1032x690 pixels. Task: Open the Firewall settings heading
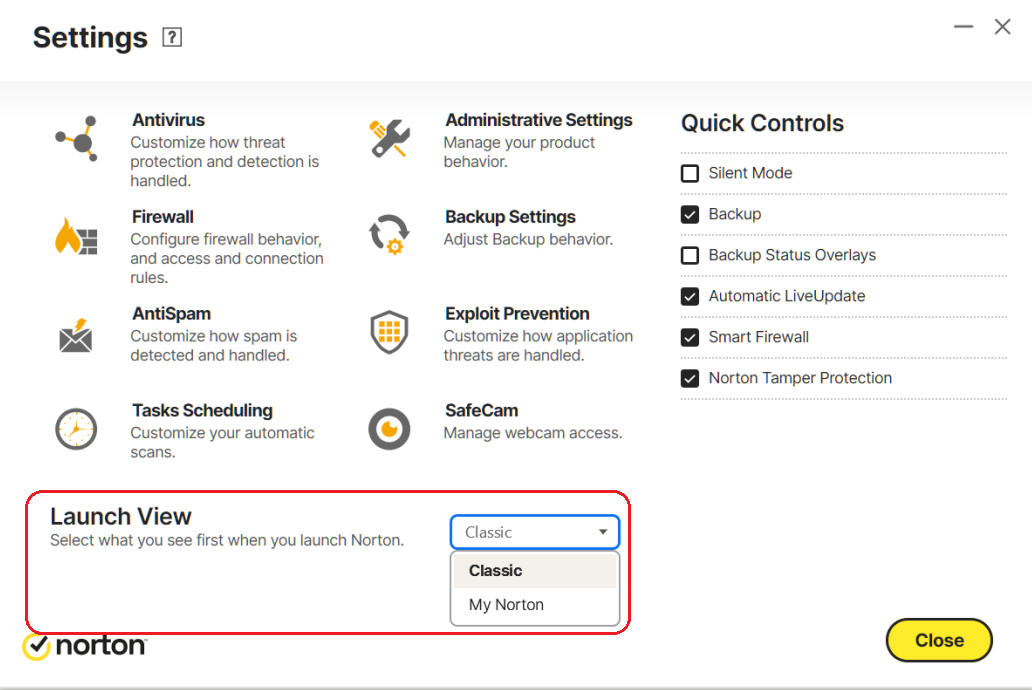tap(163, 217)
